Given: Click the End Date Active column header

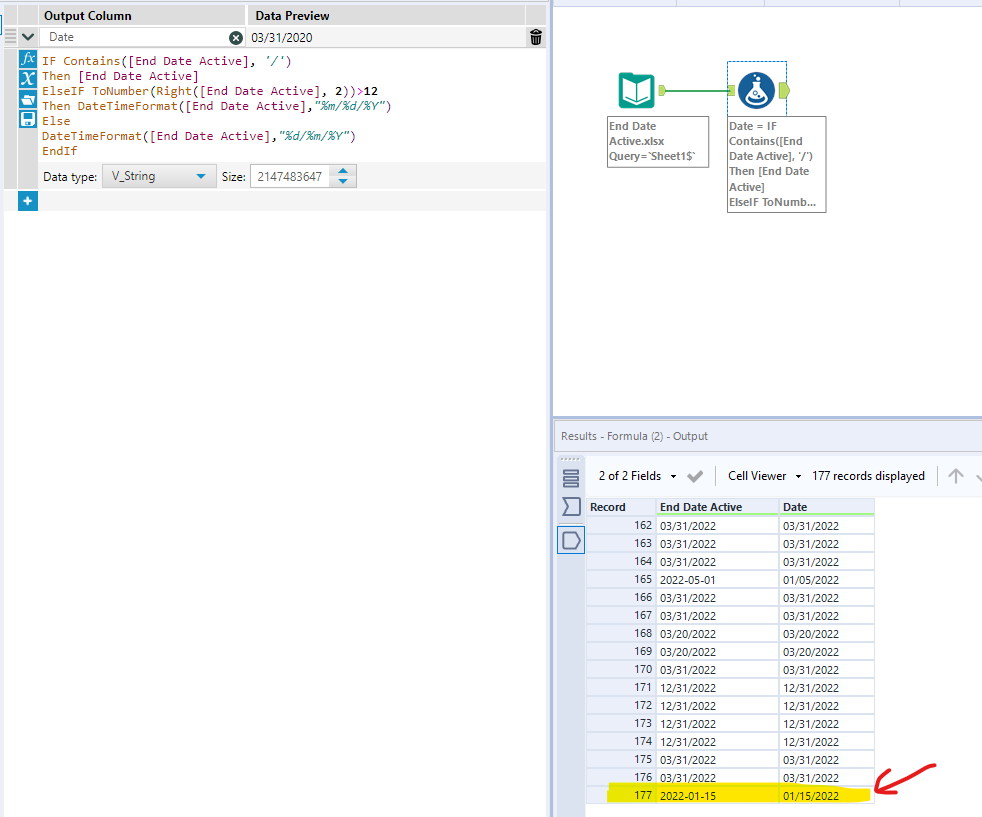Looking at the screenshot, I should 716,507.
